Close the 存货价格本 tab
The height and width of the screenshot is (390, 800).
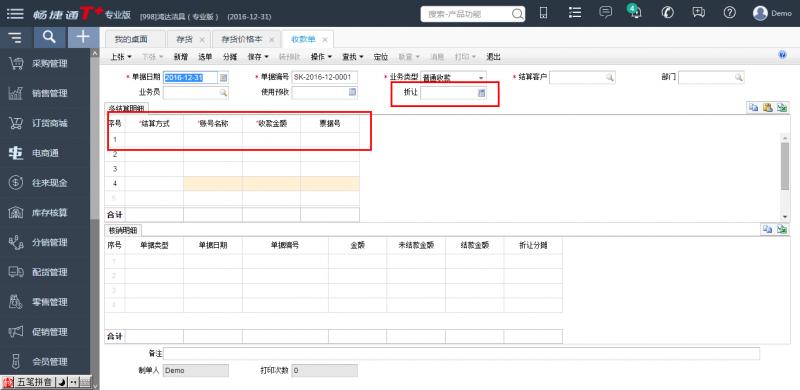point(271,39)
